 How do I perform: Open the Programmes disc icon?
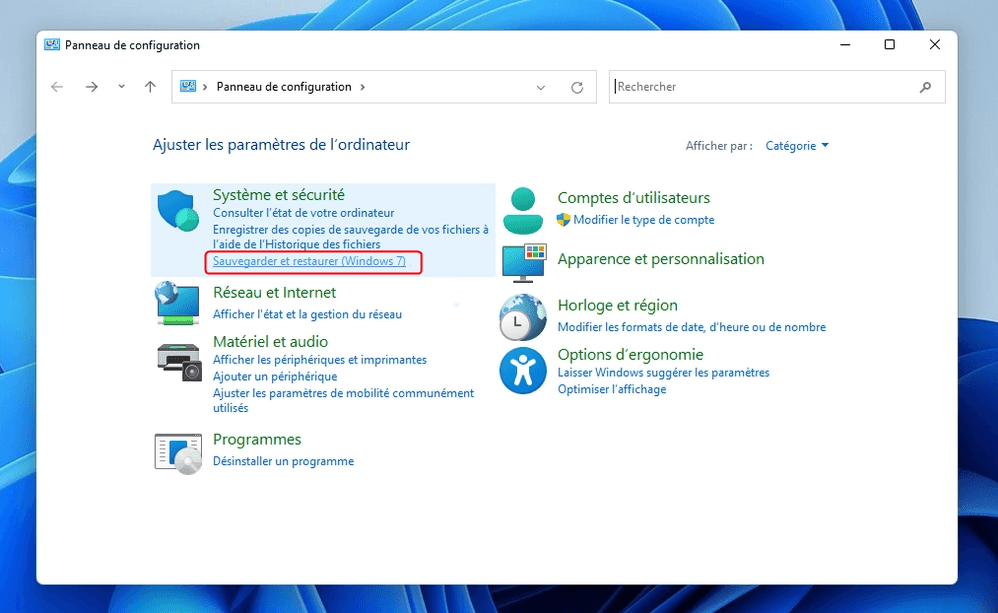[178, 453]
